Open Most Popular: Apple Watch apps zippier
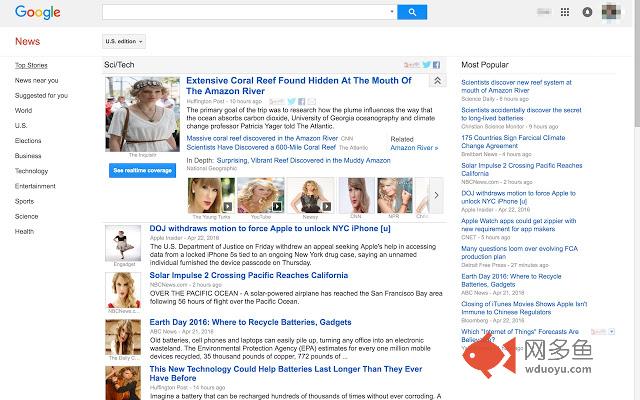Viewport: 640px width, 400px height. coord(518,225)
